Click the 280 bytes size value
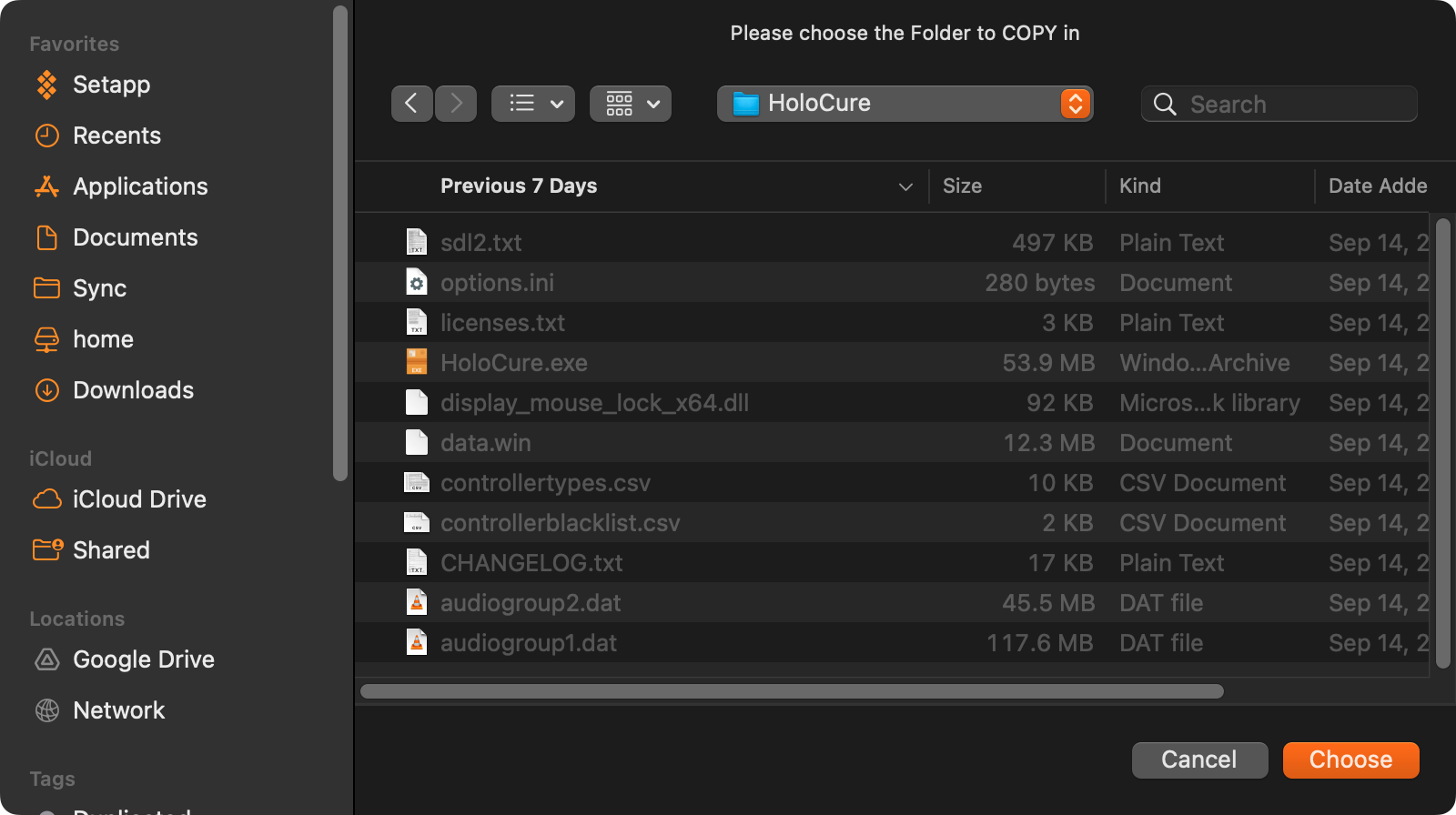Screen dimensions: 1456x815 1040,283
